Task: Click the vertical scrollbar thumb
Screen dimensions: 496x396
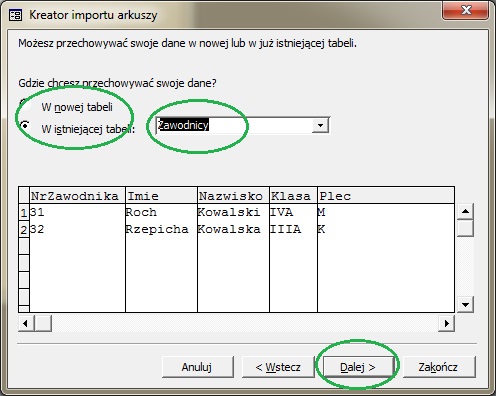Action: (x=465, y=228)
